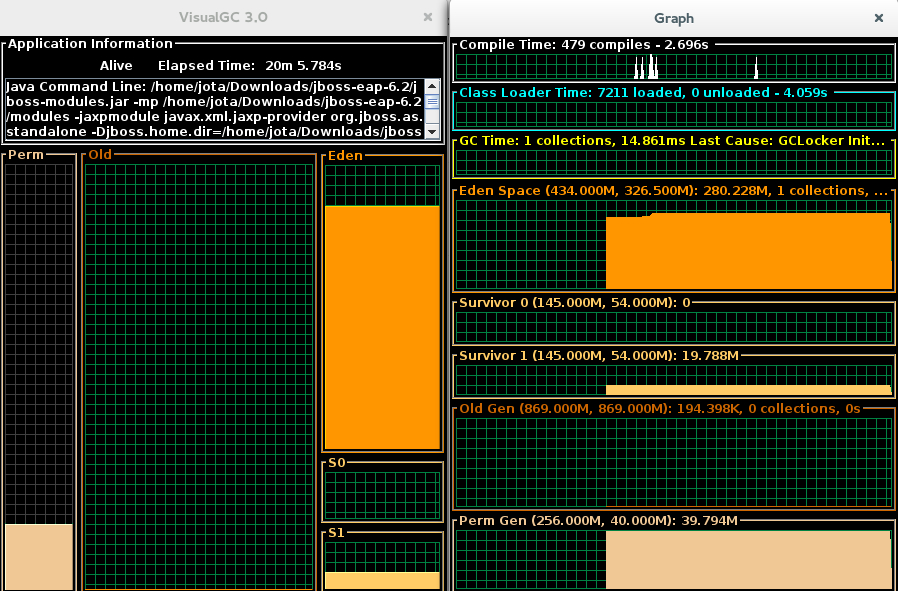Viewport: 898px width, 591px height.
Task: Click the 'Eden Space (434.000M, 326.500M)' heading
Action: (674, 191)
